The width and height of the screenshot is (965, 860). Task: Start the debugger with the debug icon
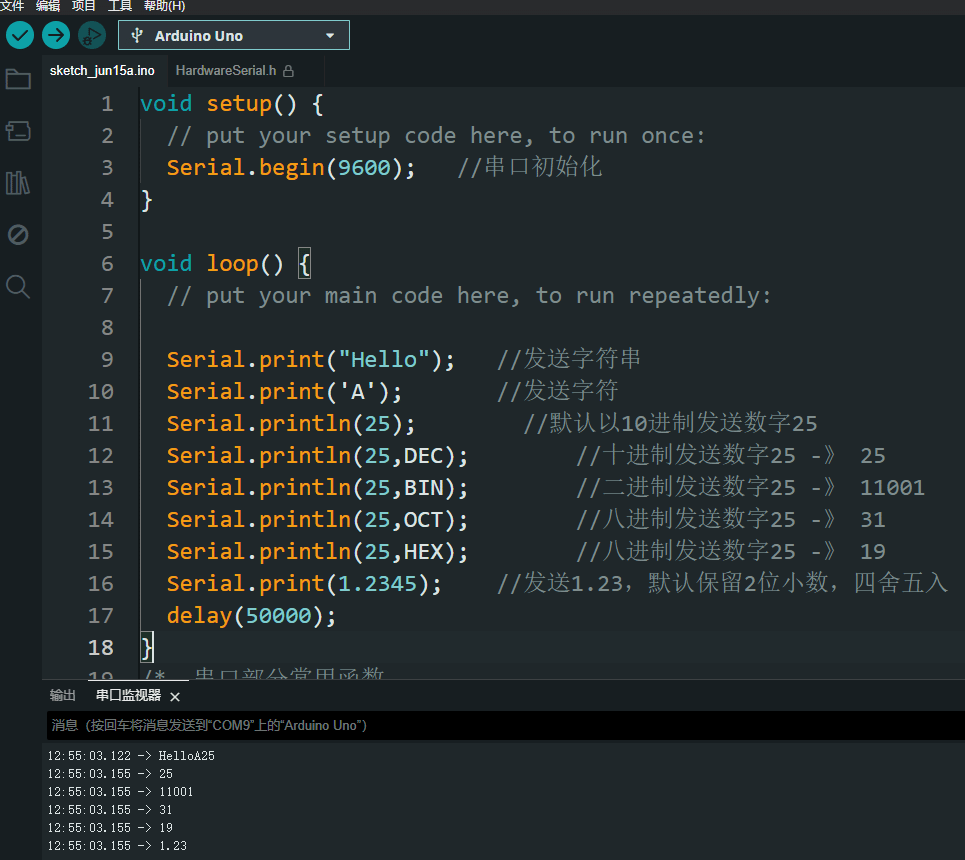[91, 36]
